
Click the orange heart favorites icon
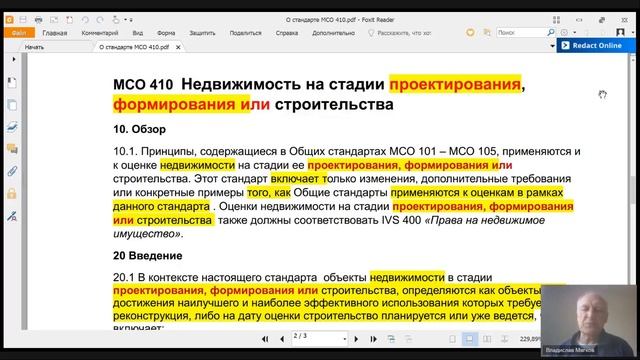[x=470, y=32]
